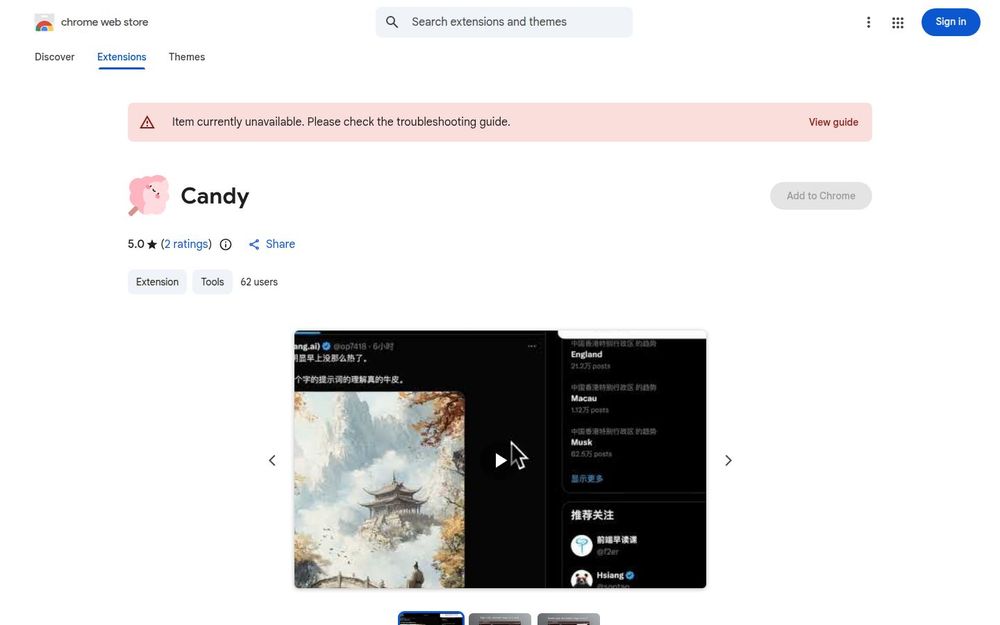Screen dimensions: 1000x625
Task: Click the pink Candy extension icon
Action: click(x=148, y=195)
